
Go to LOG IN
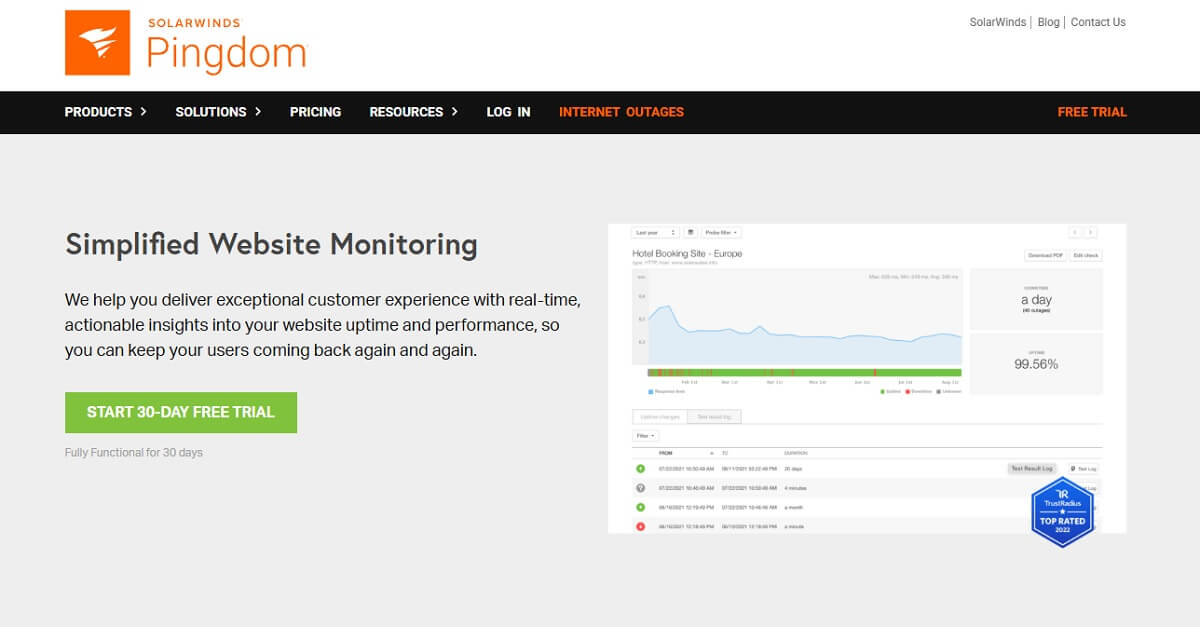tap(508, 112)
